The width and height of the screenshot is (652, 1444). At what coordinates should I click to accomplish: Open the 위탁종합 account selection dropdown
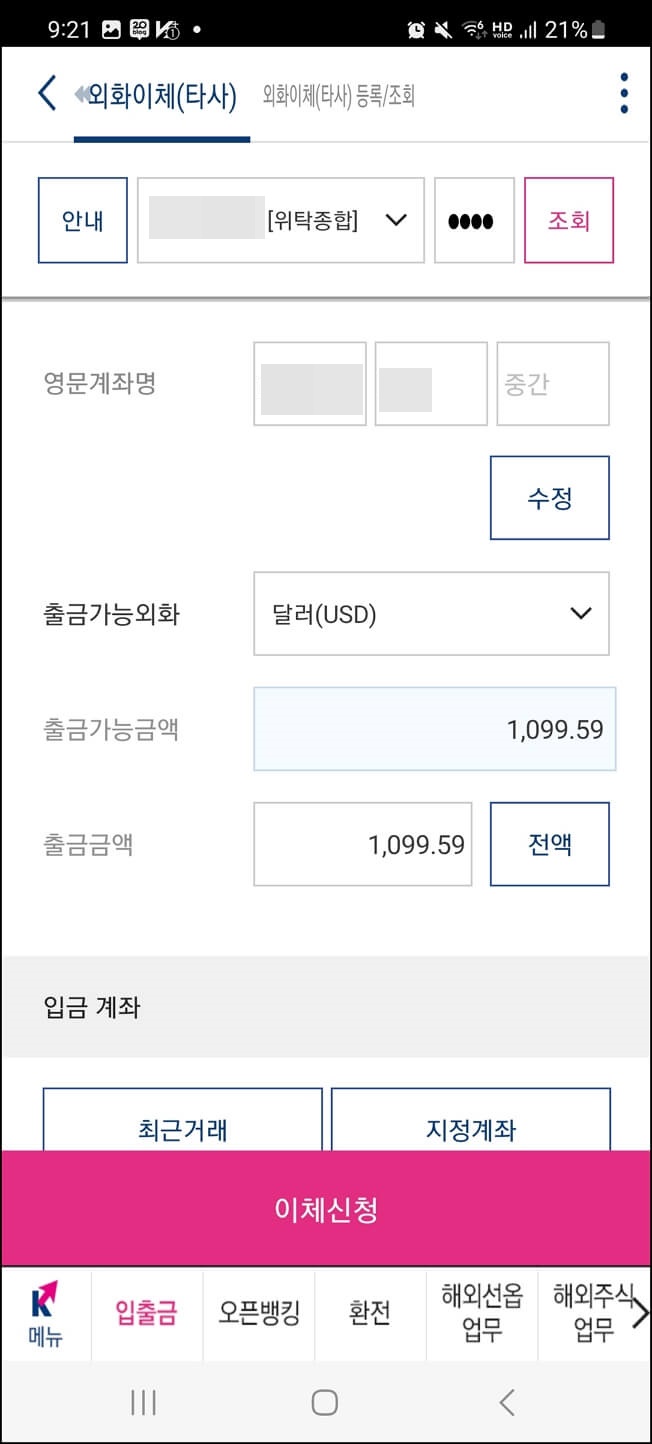279,220
